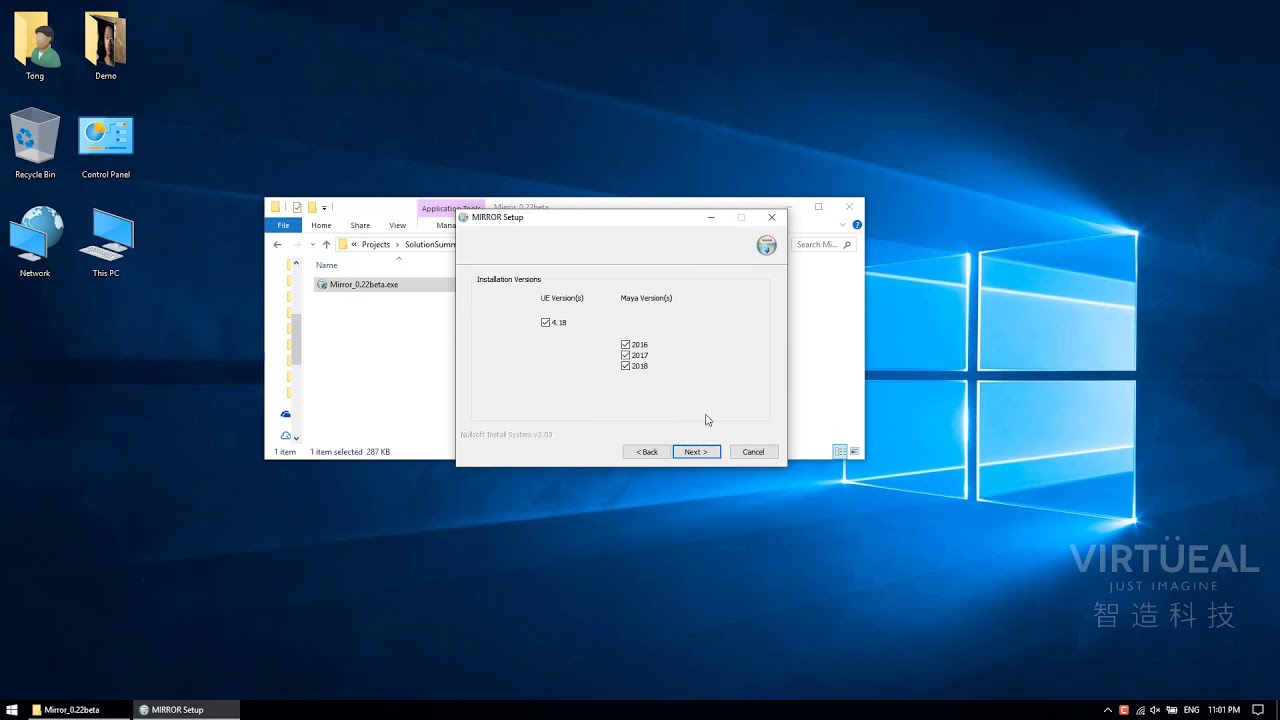The image size is (1280, 720).
Task: Click Projects in the Explorer address path
Action: point(376,244)
